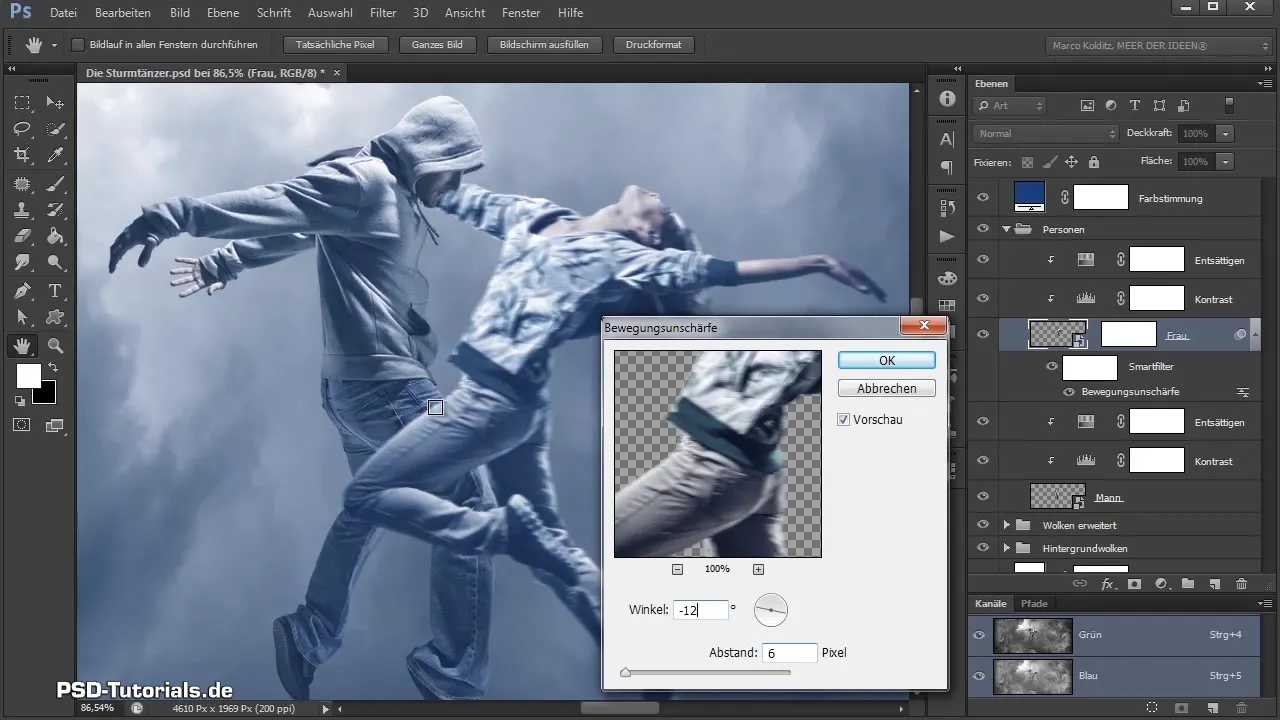Click the Winkel angle input field
The image size is (1280, 720).
[701, 609]
